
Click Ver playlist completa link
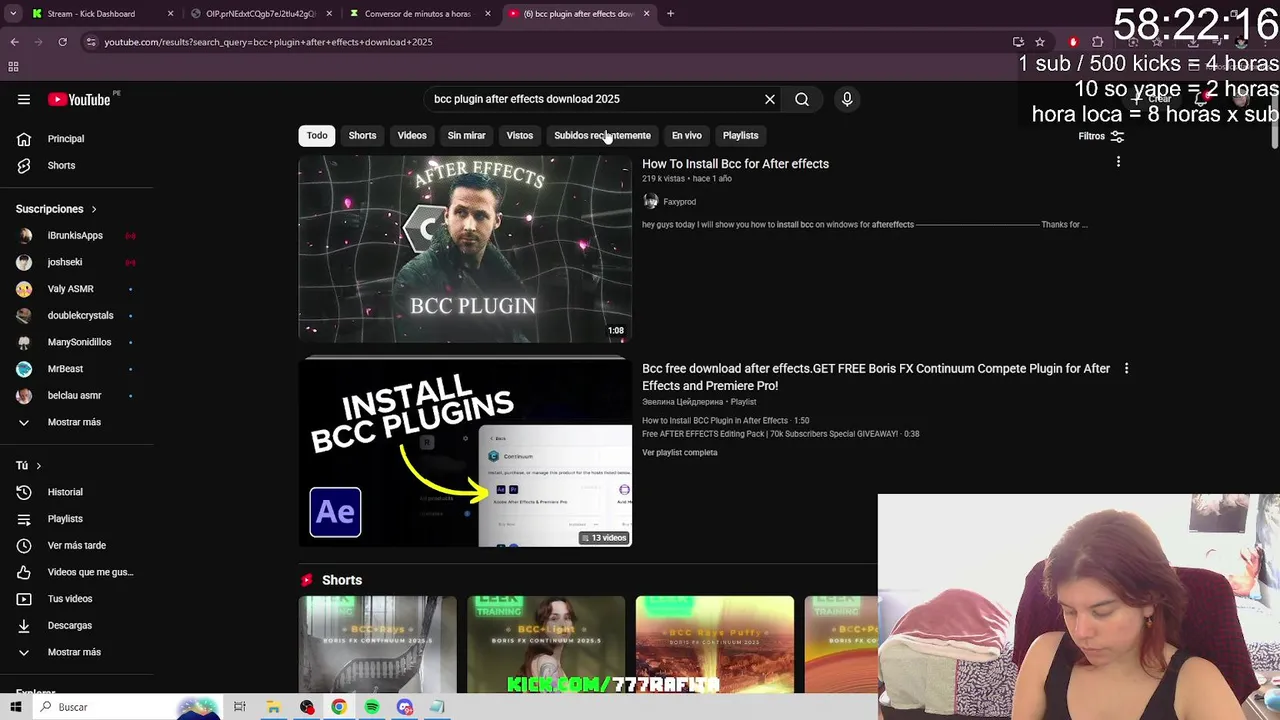pos(679,452)
